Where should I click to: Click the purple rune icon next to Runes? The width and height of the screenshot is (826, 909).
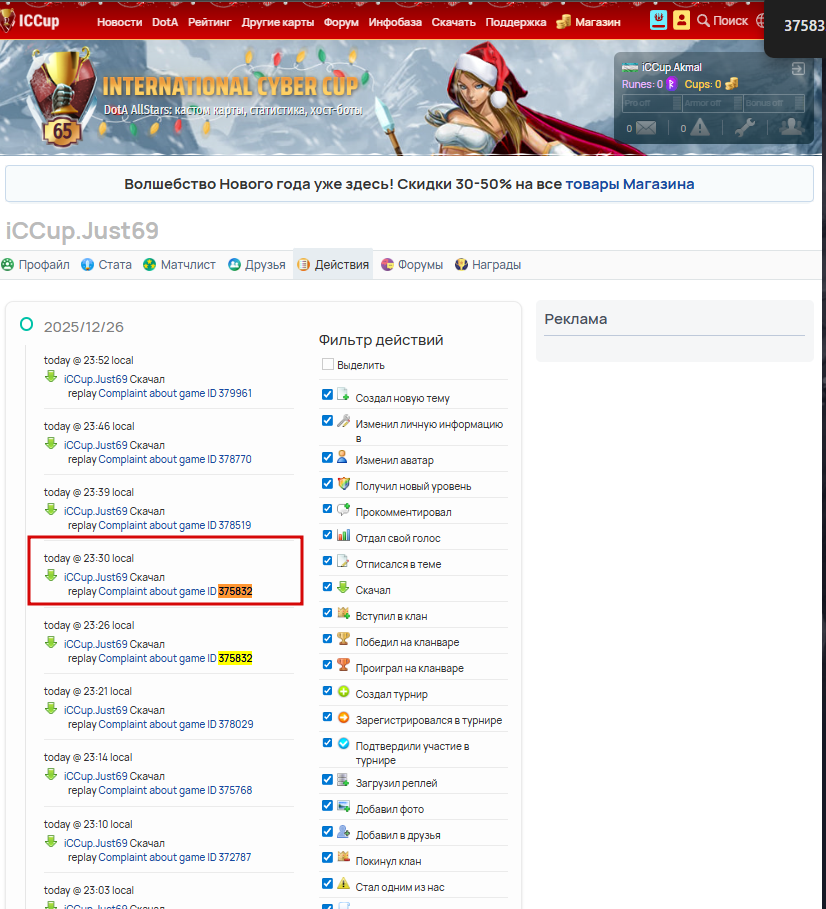pyautogui.click(x=671, y=84)
